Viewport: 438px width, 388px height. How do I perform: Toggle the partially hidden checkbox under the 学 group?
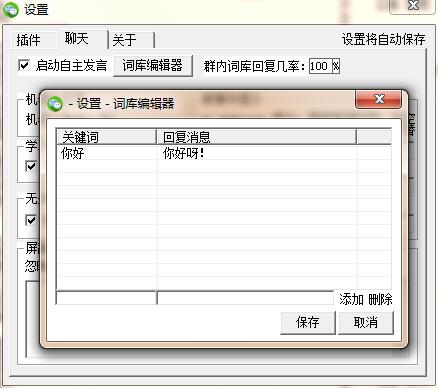tap(31, 166)
